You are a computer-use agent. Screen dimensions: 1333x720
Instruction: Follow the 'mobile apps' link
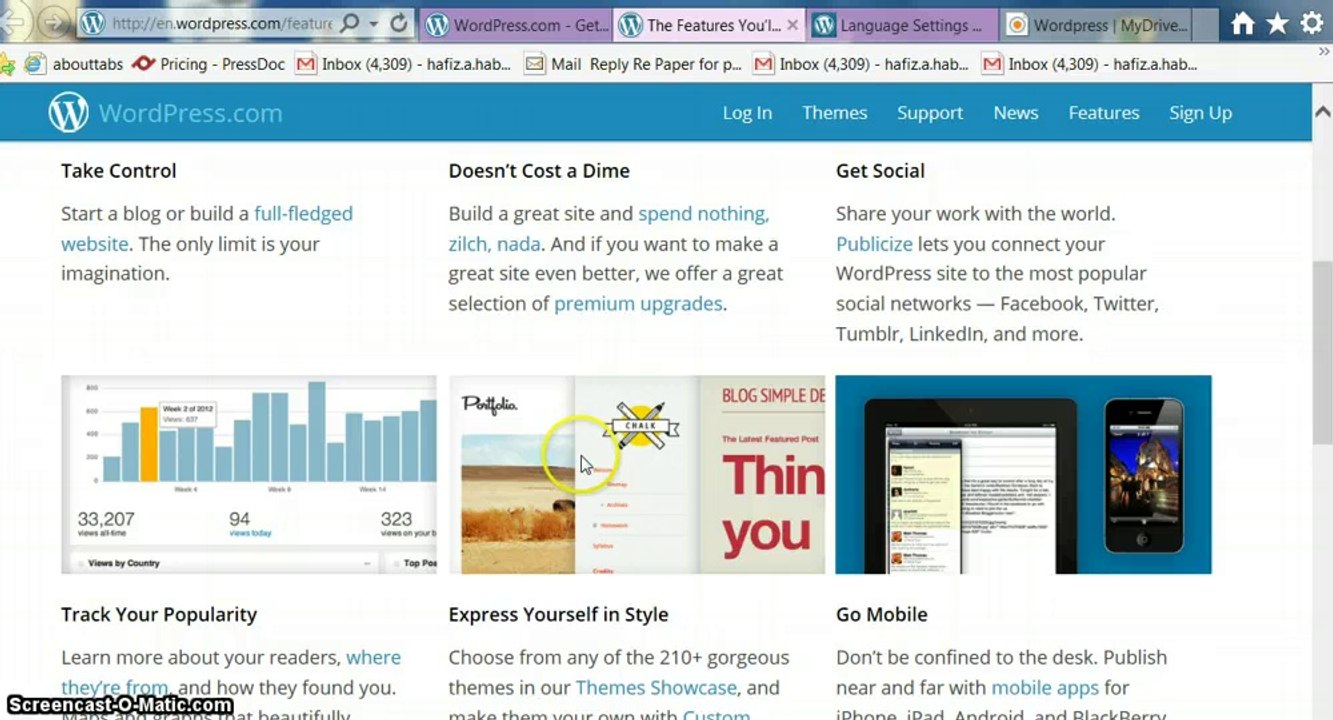(1044, 688)
